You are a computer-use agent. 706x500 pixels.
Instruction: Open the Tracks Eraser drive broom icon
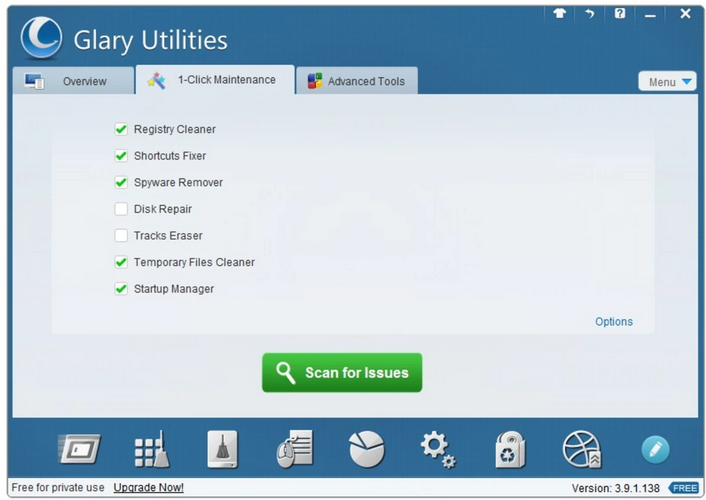coord(222,450)
